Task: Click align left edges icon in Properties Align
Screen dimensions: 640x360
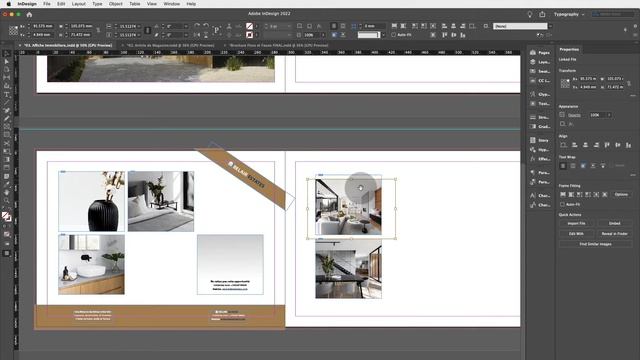Action: [574, 145]
